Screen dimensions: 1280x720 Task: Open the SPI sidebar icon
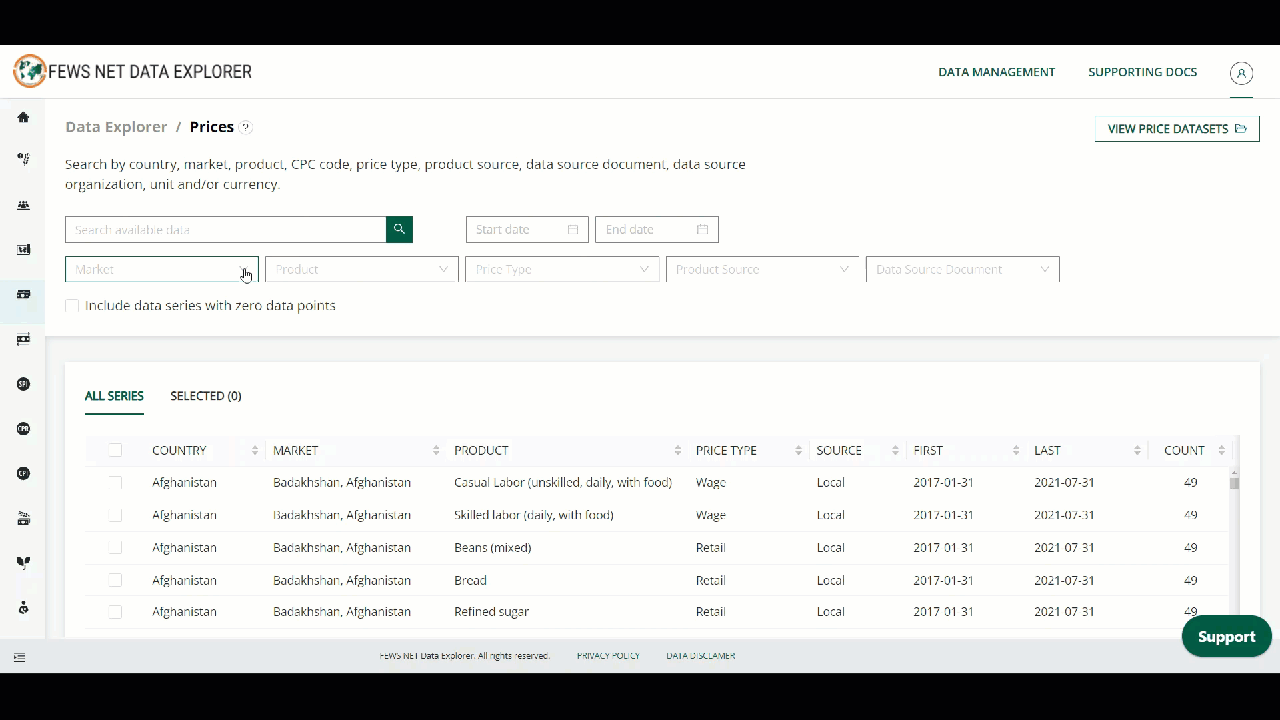(x=23, y=384)
